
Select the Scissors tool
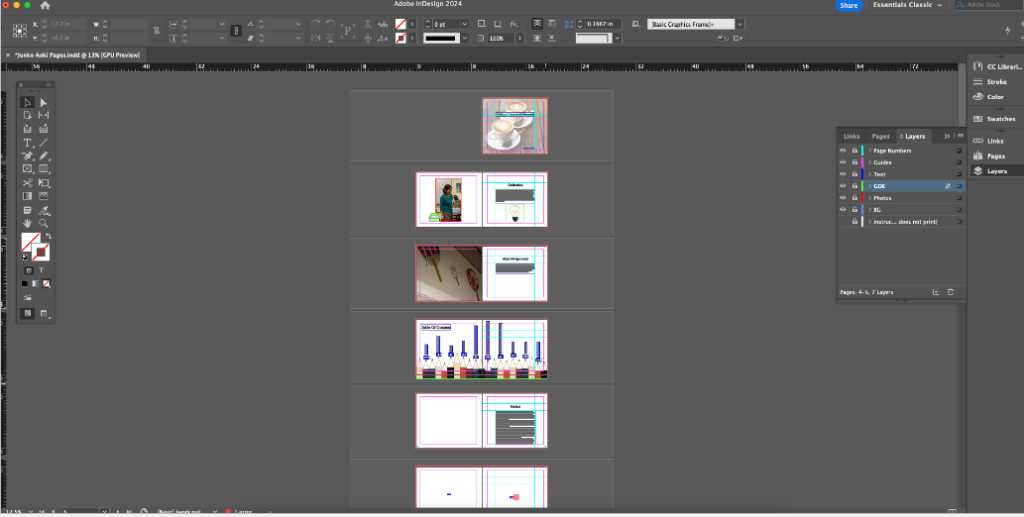click(28, 183)
